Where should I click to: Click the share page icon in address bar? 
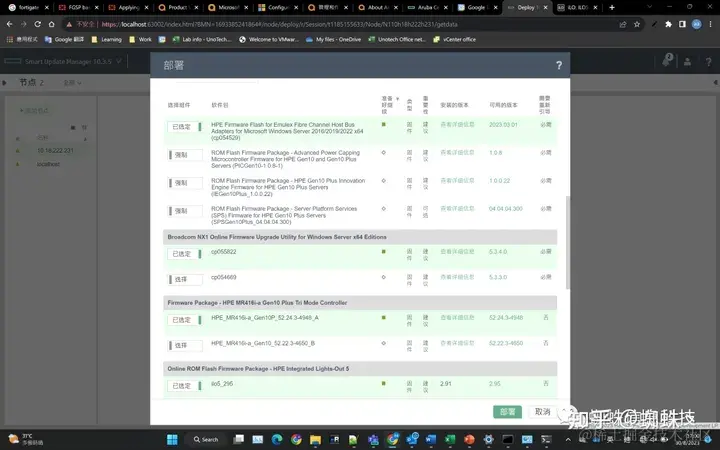click(x=623, y=24)
